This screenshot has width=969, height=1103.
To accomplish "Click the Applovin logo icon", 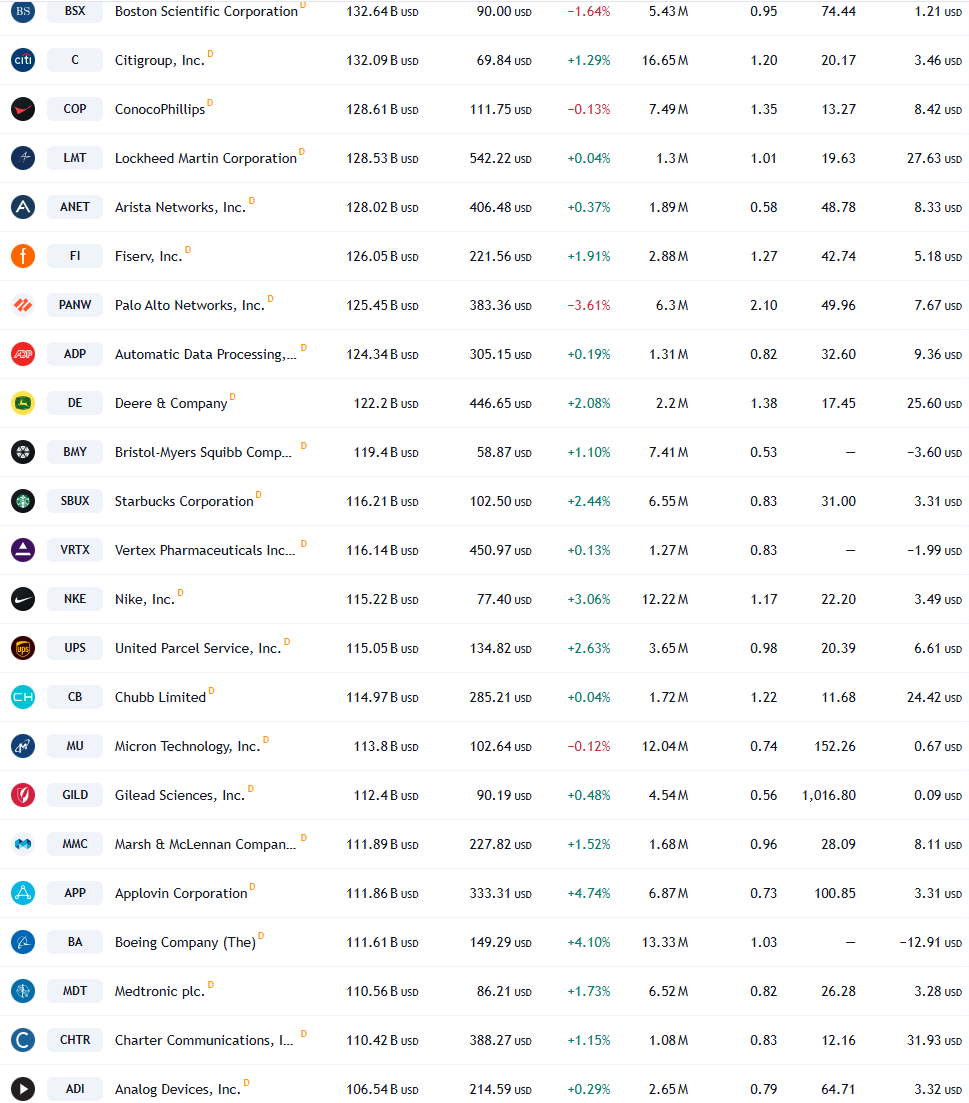I will coord(23,893).
